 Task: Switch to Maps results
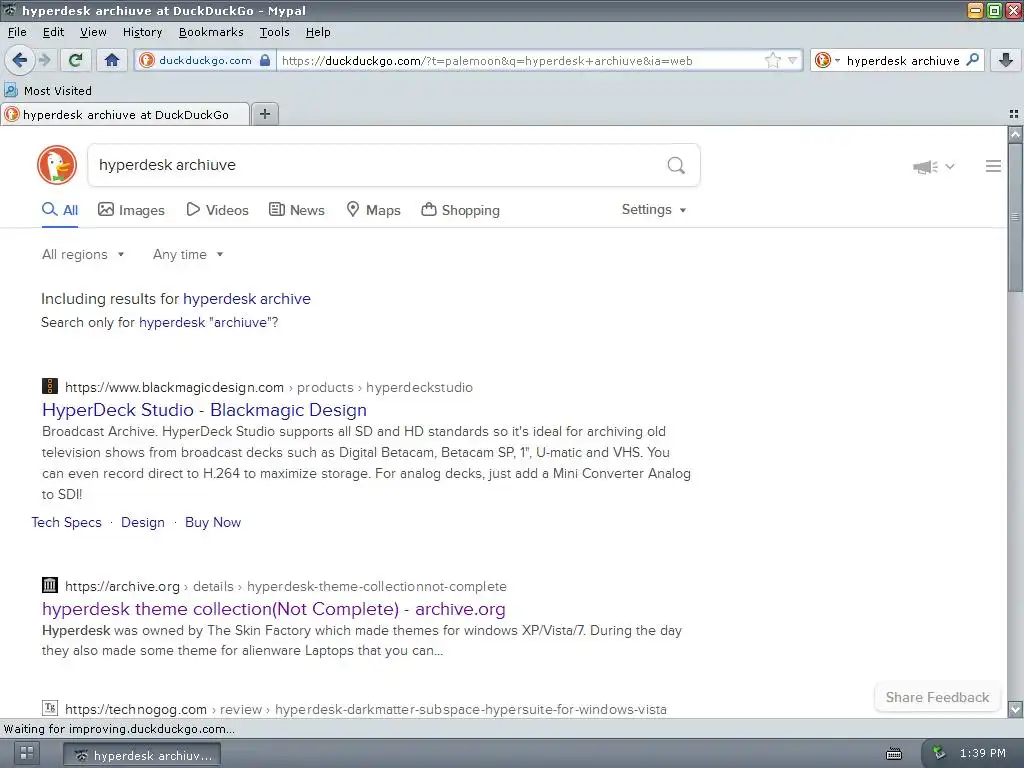[373, 210]
